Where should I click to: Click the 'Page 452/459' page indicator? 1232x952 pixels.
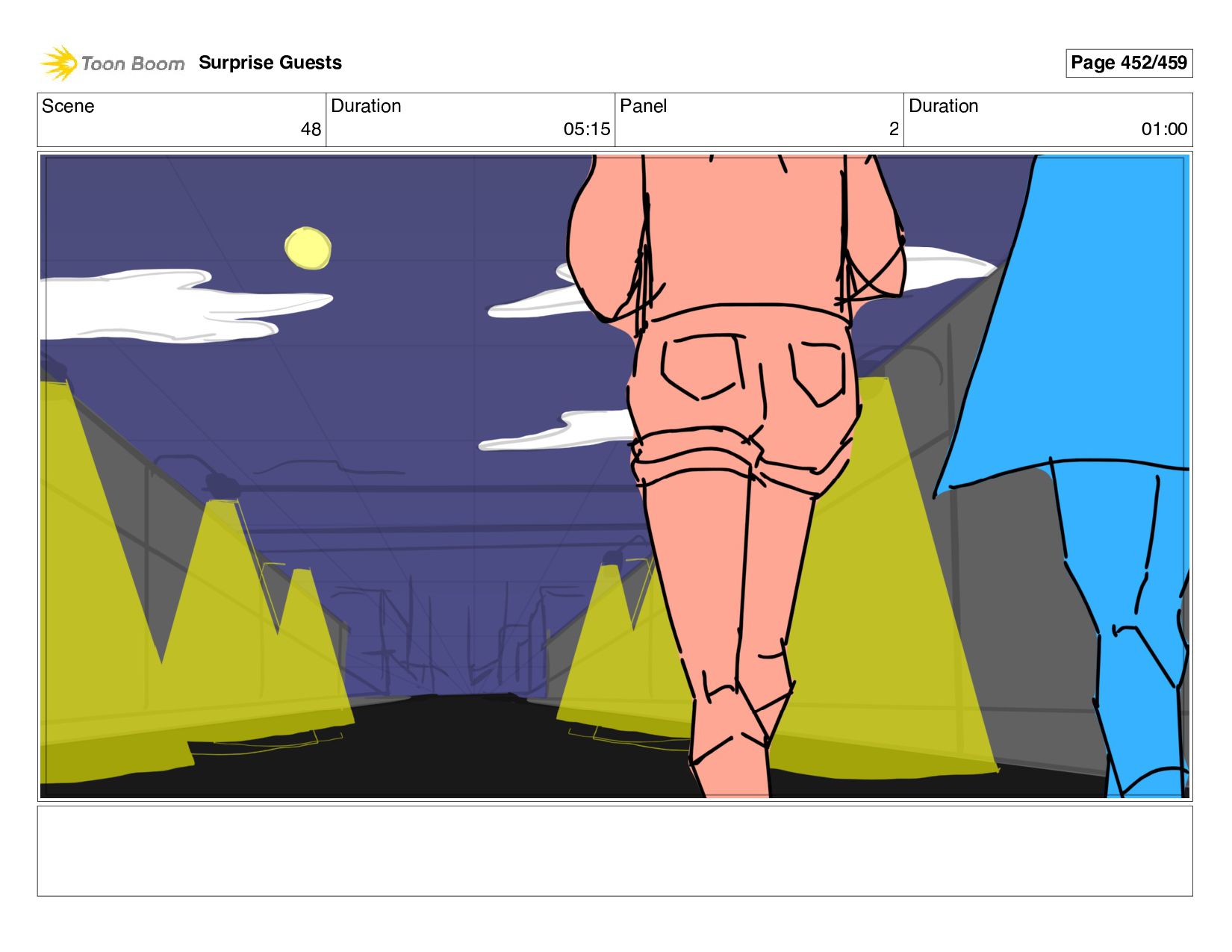coord(1129,63)
